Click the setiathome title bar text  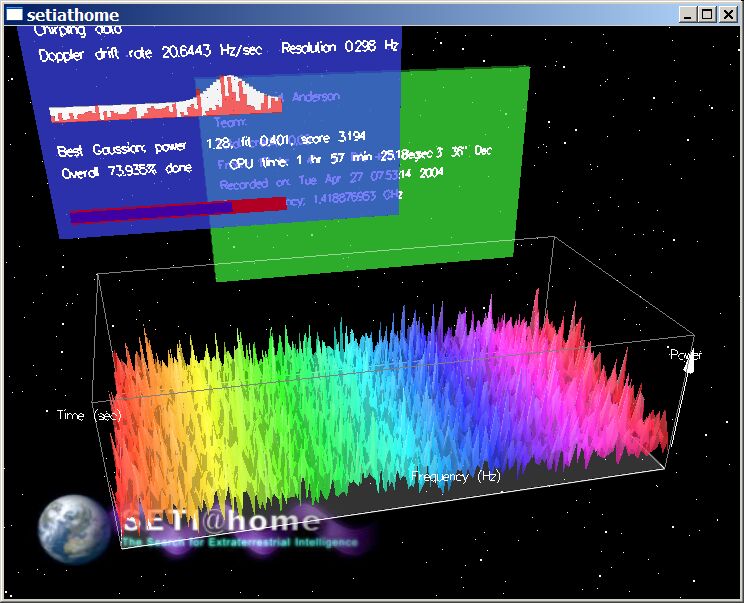click(73, 15)
